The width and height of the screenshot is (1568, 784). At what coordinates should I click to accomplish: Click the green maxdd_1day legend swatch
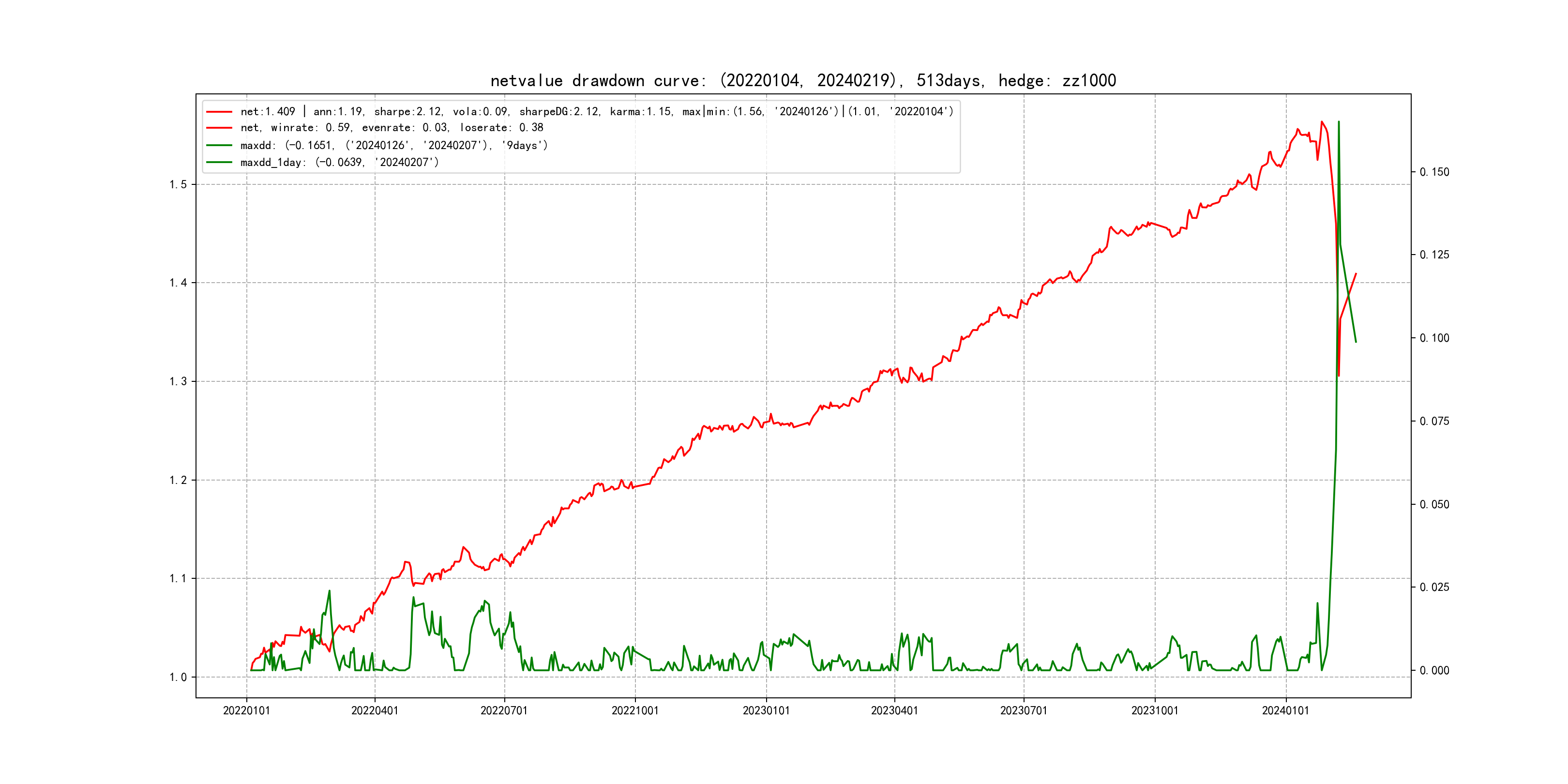219,163
